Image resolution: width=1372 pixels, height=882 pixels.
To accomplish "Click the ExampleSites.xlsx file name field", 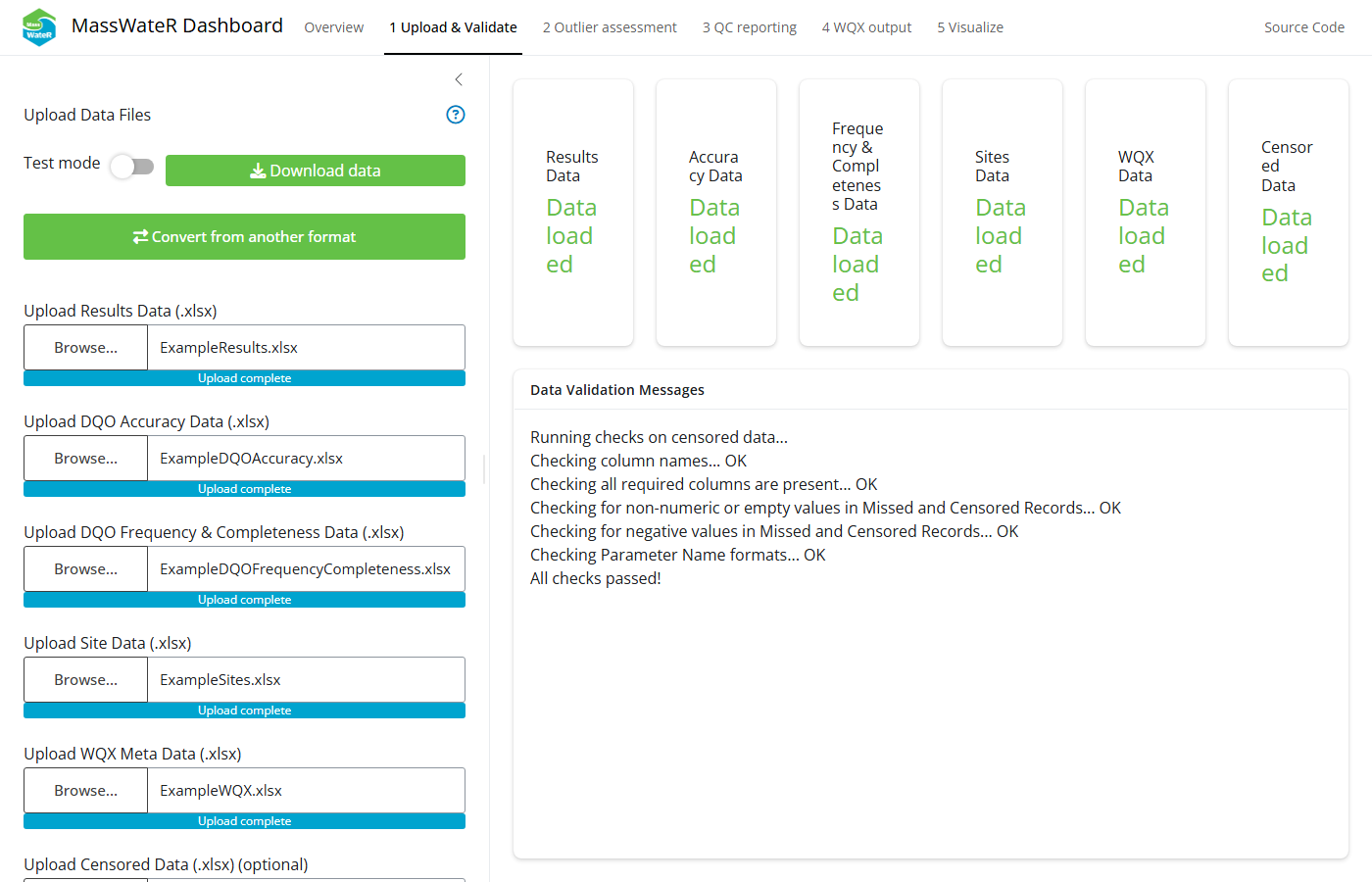I will (x=307, y=680).
